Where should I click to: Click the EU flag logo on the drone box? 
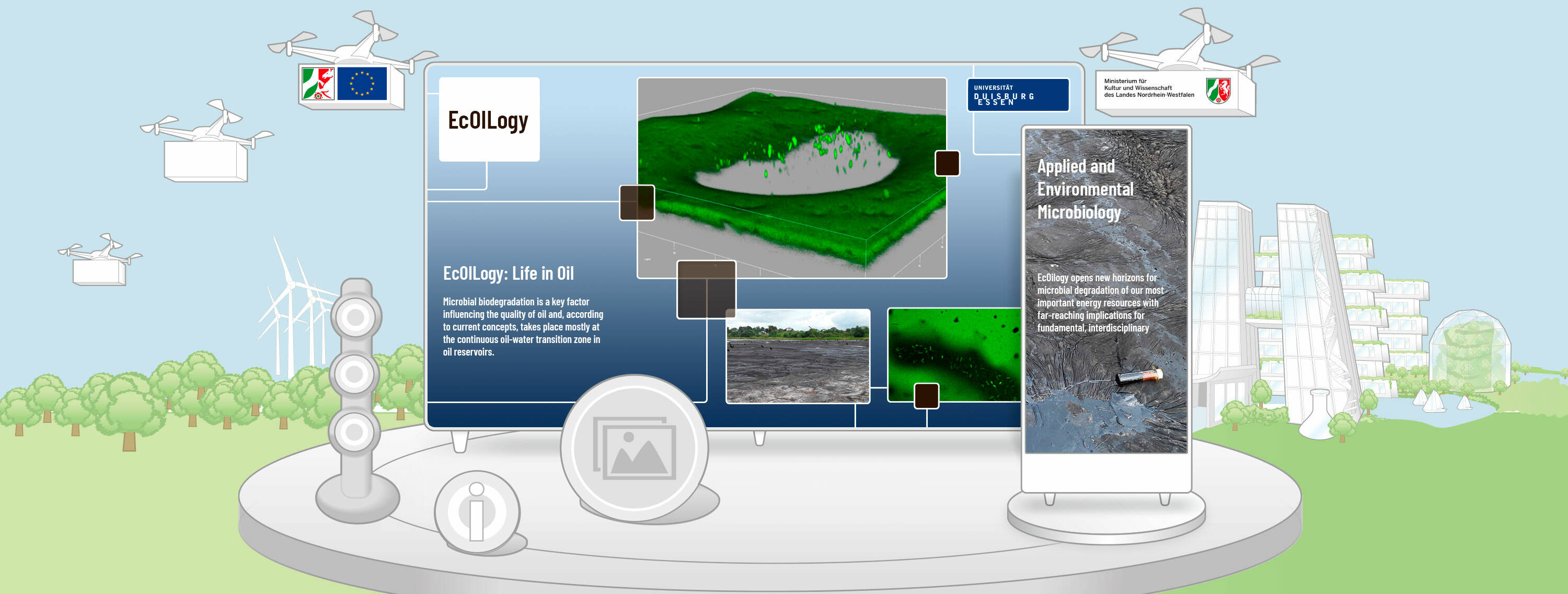tap(362, 84)
